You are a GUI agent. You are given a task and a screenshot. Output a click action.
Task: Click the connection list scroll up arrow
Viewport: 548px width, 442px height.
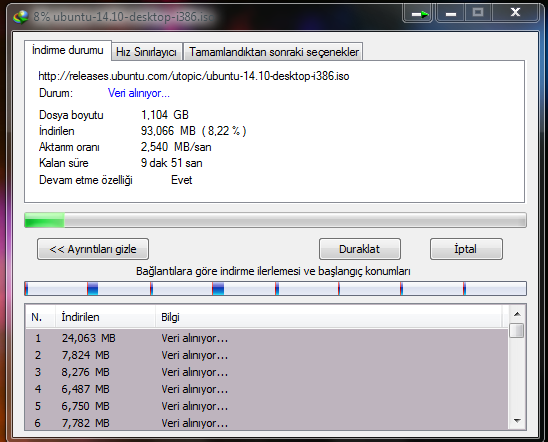(x=517, y=314)
